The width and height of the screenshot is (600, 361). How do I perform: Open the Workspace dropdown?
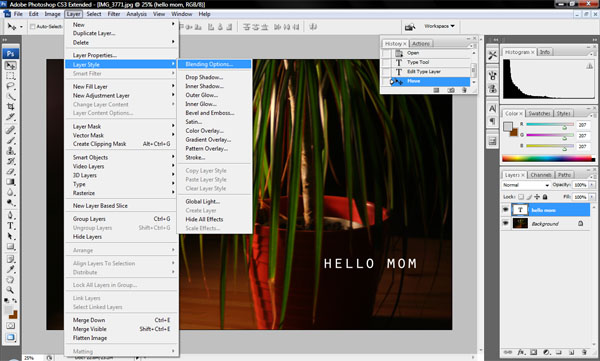439,26
